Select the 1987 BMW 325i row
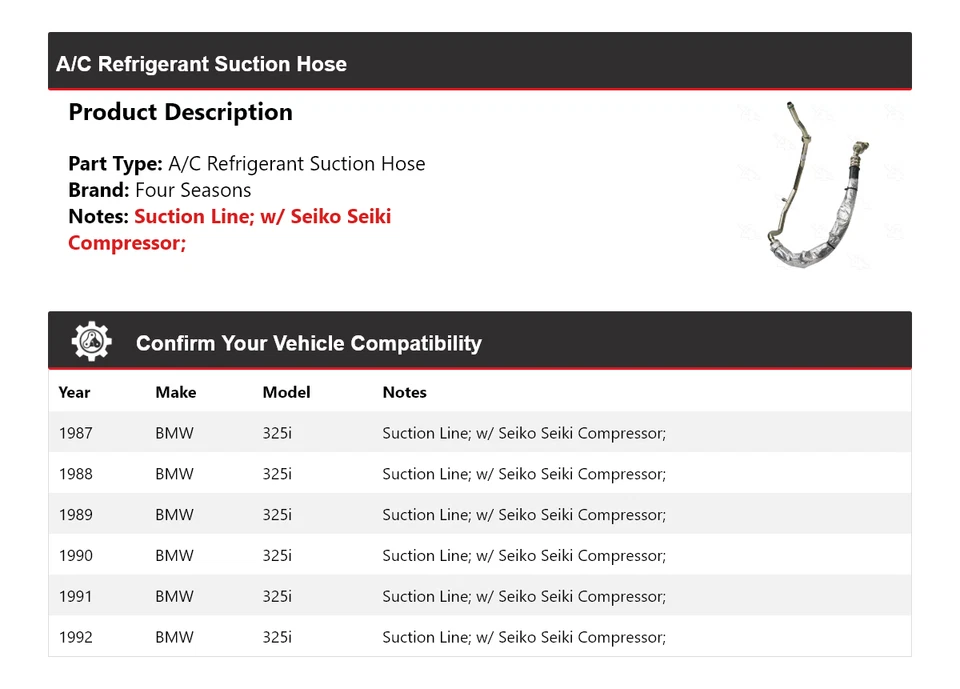The height and width of the screenshot is (689, 960). pos(479,433)
